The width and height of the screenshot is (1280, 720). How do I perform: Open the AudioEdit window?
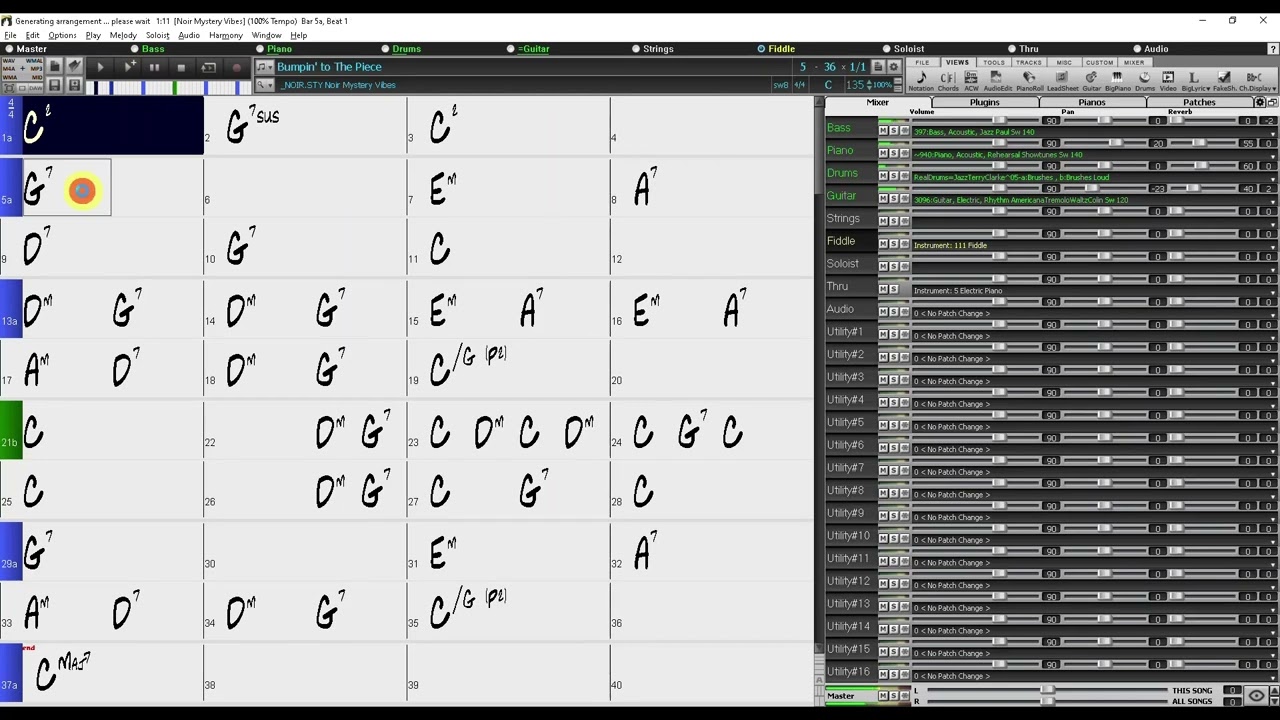[x=998, y=81]
